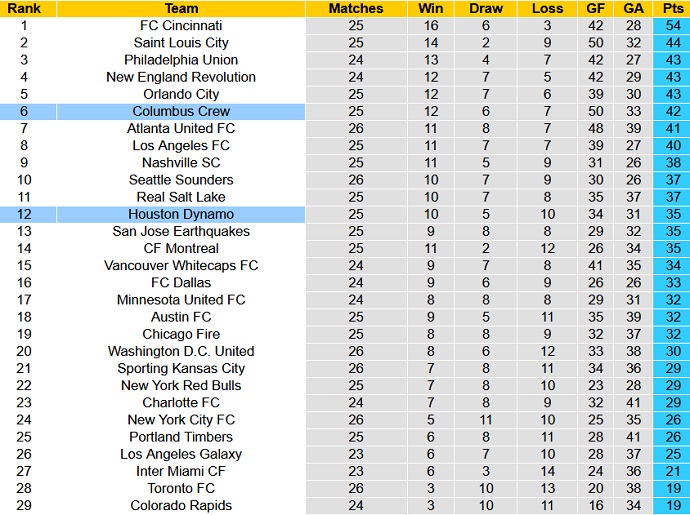Screen dimensions: 690x515
Task: Click the GF column header
Action: pos(597,8)
